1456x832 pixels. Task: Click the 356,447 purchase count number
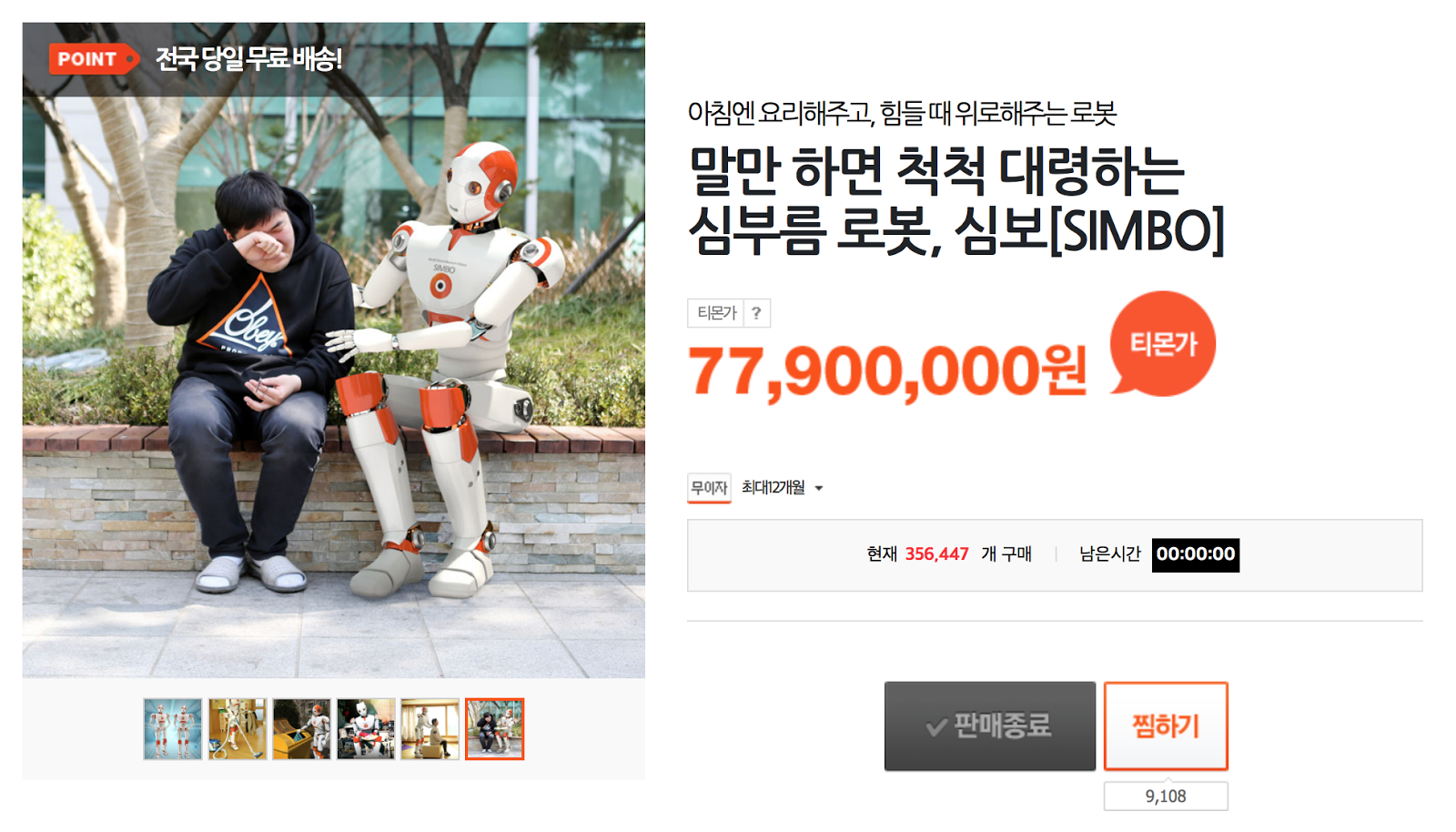(936, 554)
